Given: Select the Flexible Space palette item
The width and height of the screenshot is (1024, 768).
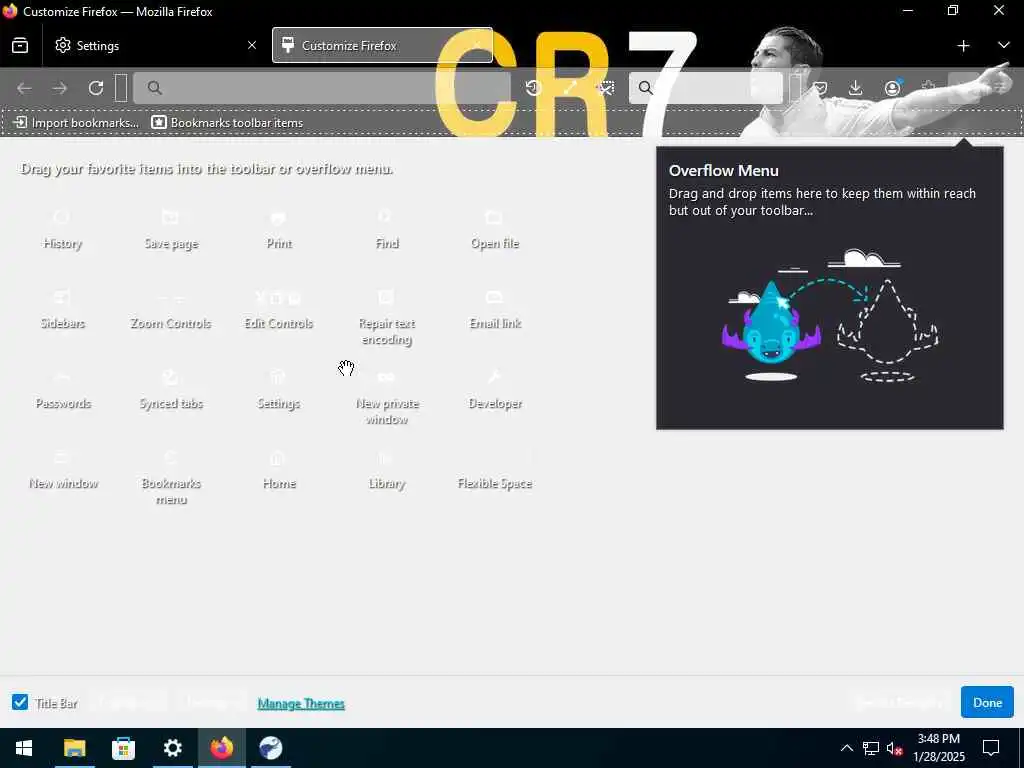Looking at the screenshot, I should coord(494,472).
